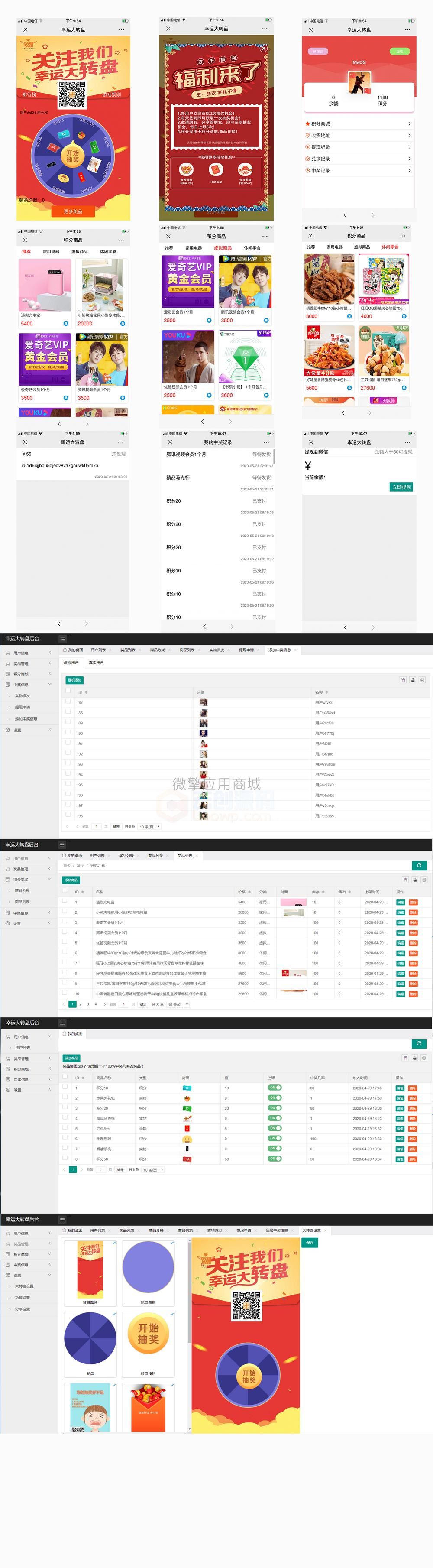
Task: Click print icon in virtual users table toolbar
Action: pos(422,680)
